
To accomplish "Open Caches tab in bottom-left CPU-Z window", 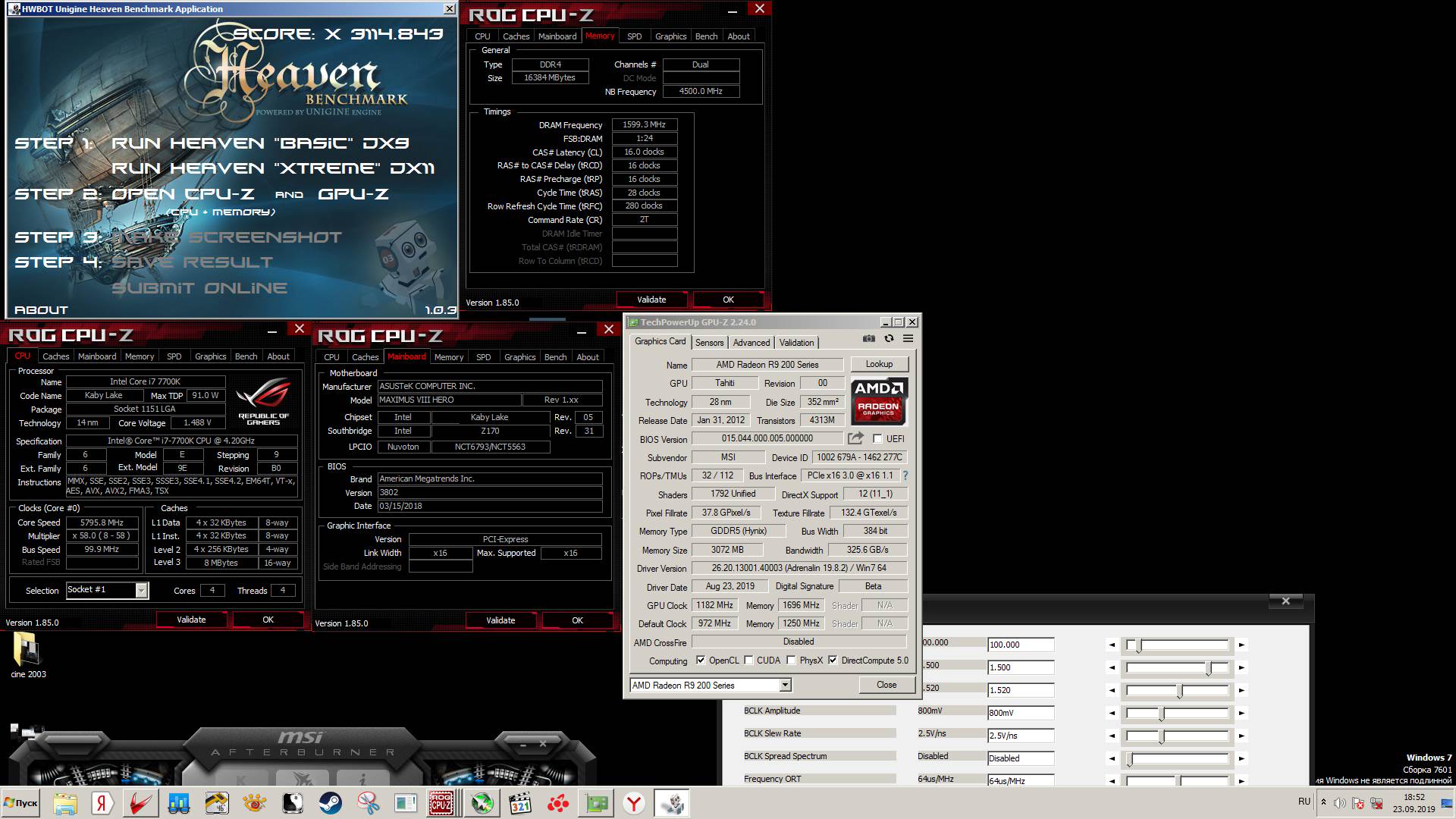I will point(55,356).
